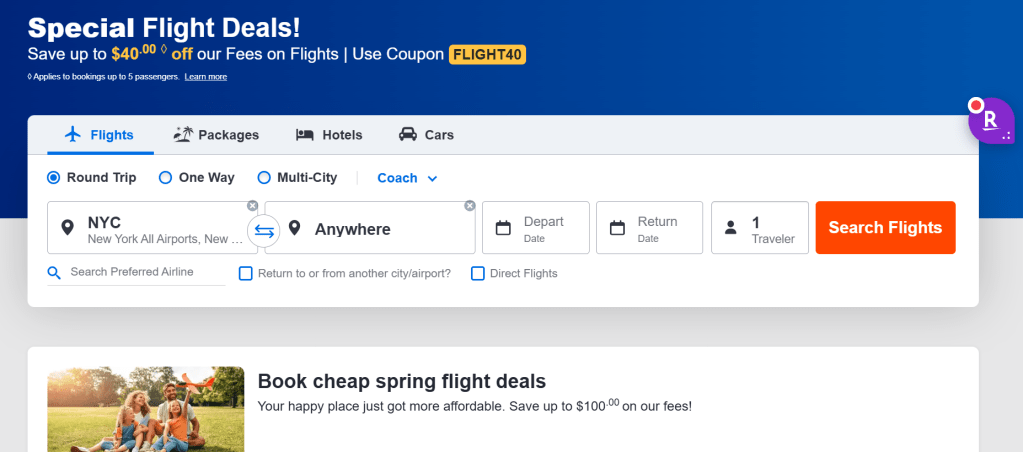Enable the Direct Flights checkbox

coord(478,273)
